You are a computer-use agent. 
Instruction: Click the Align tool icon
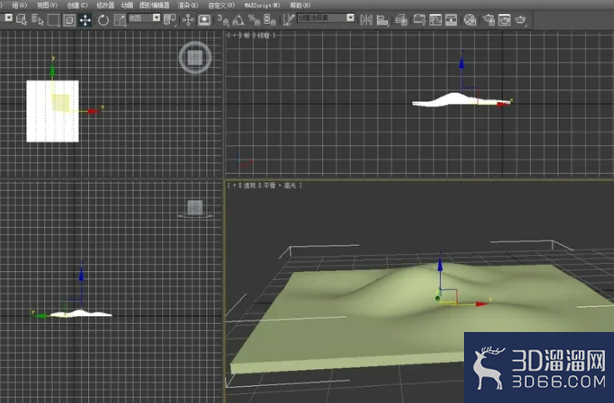[x=383, y=20]
